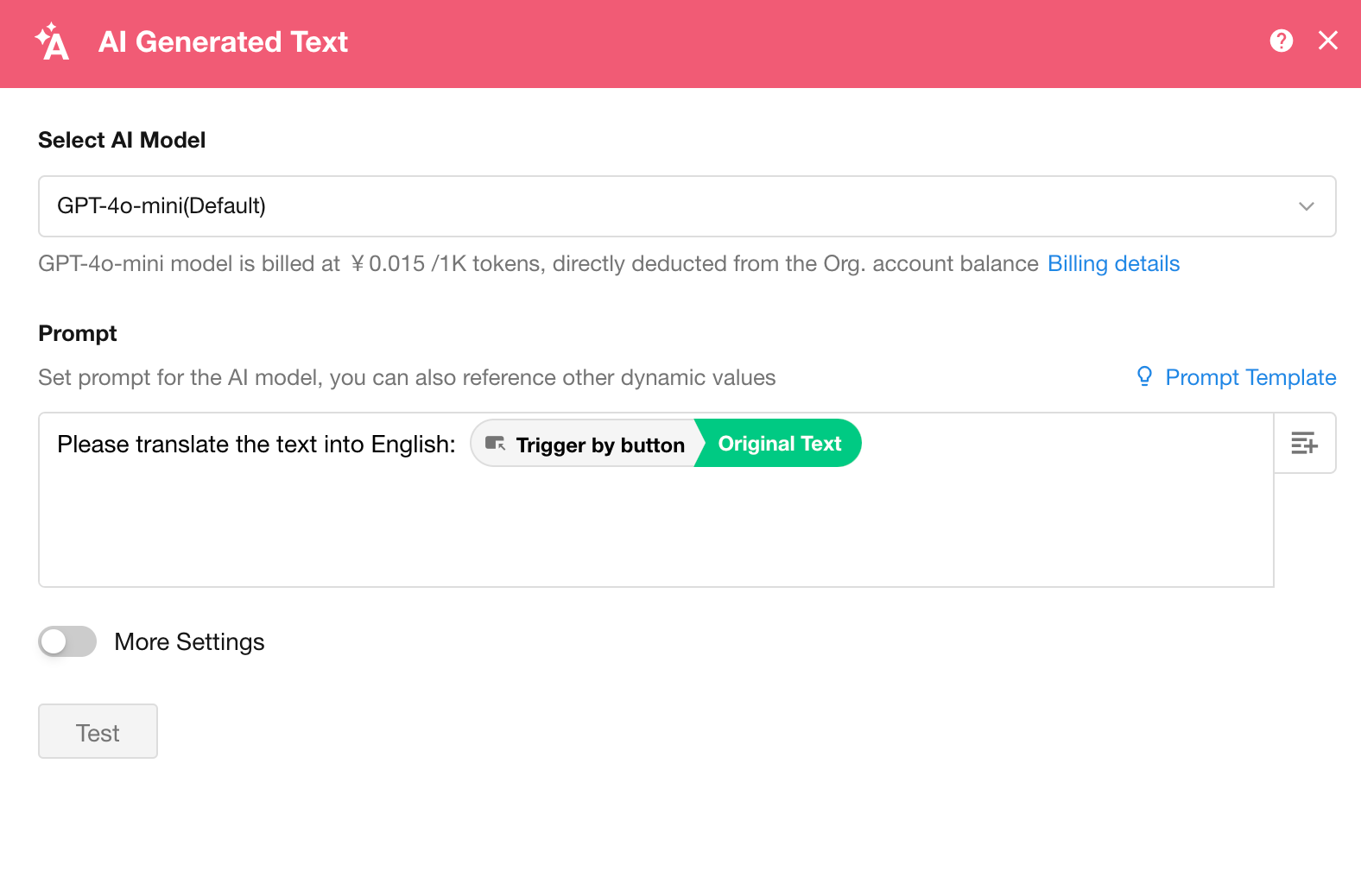
Task: Click the 'Please translate the text into English:' text
Action: point(256,444)
